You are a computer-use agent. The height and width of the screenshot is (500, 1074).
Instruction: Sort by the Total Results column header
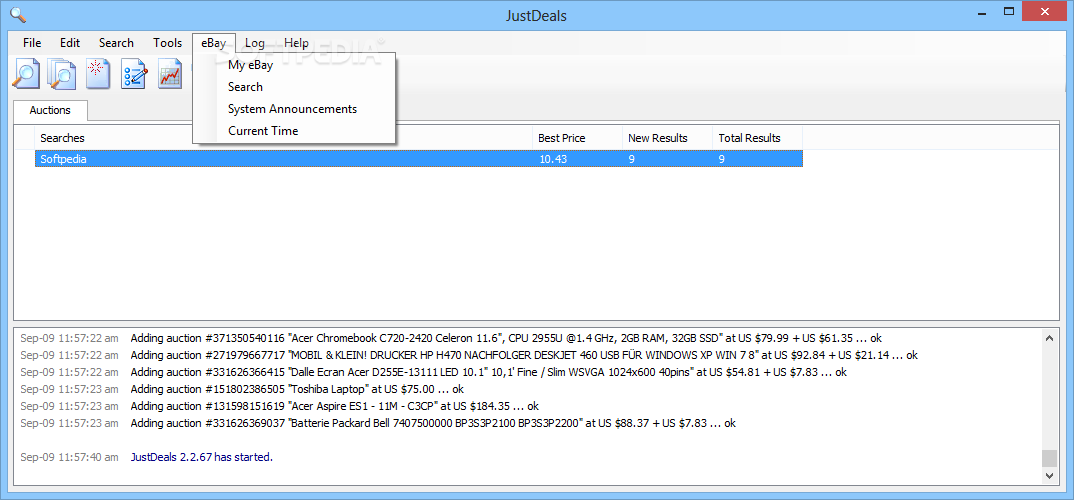pos(758,138)
